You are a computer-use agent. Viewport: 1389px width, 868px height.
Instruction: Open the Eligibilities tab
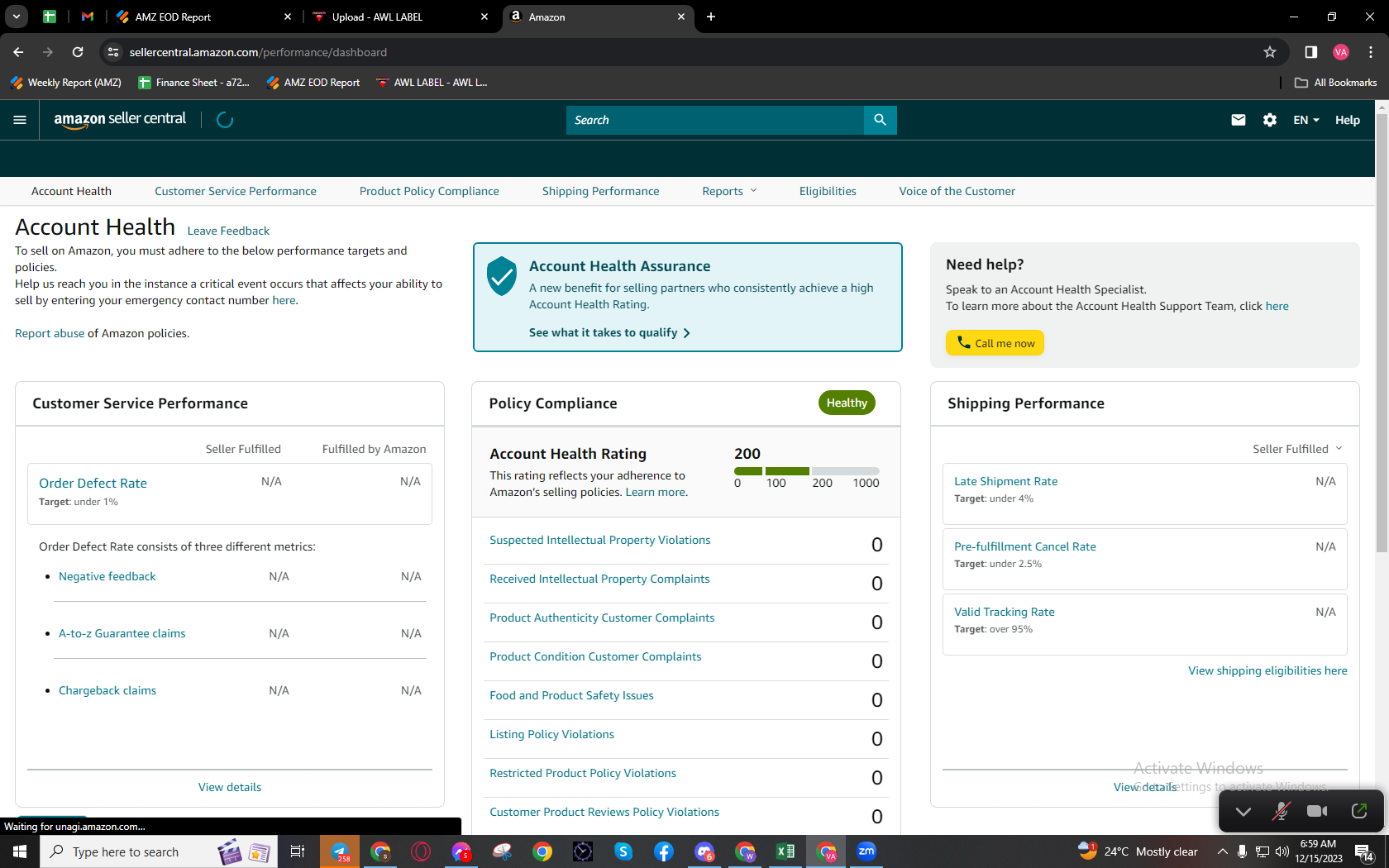click(x=828, y=191)
